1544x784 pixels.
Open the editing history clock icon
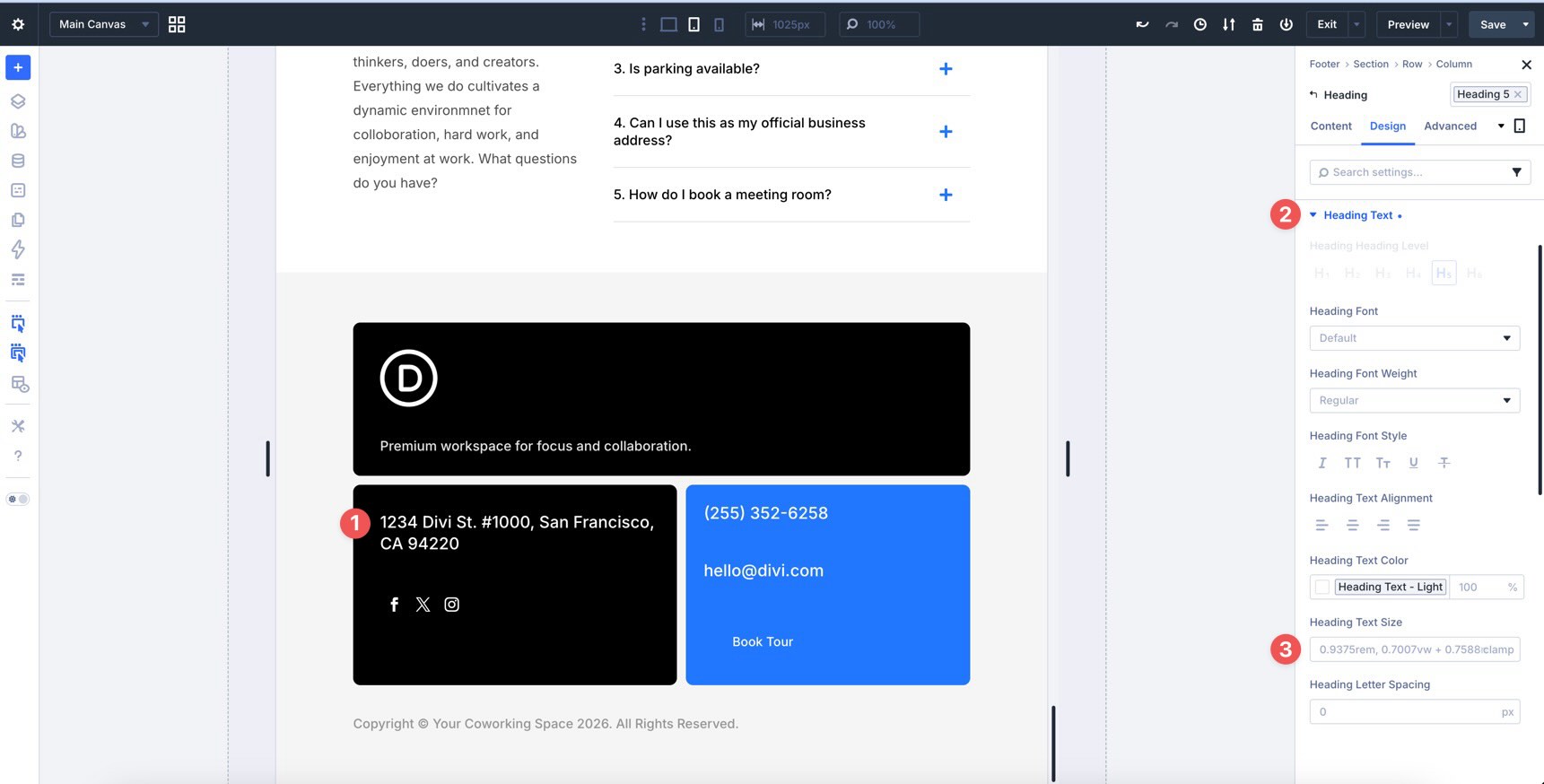(1199, 24)
